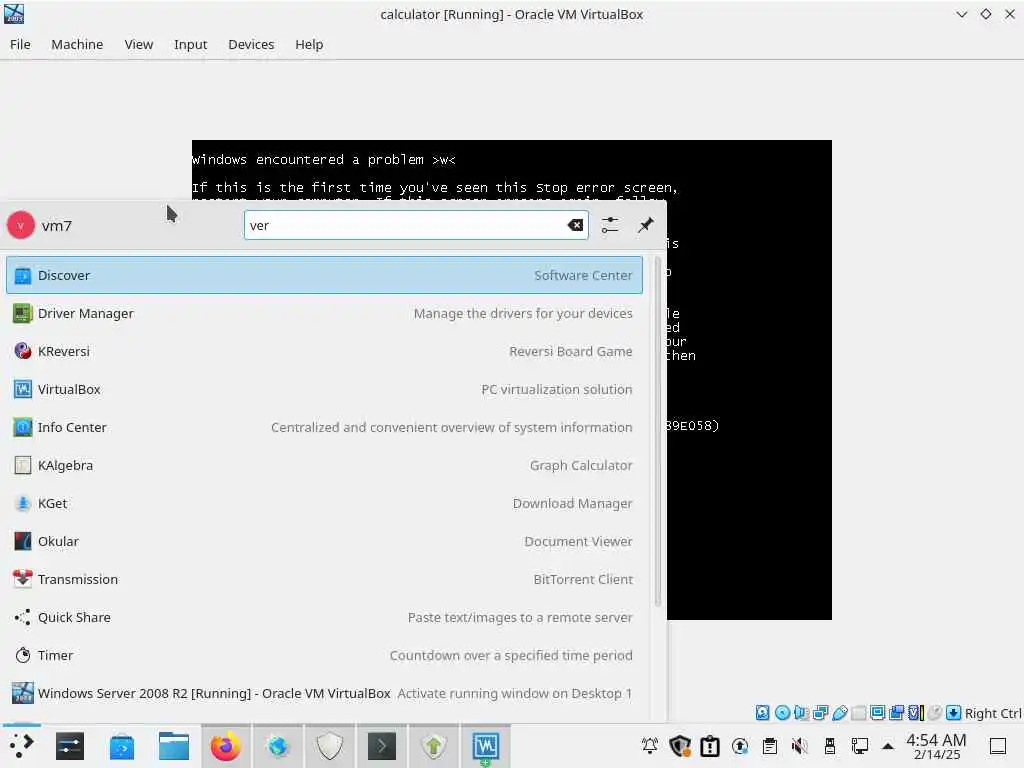1024x768 pixels.
Task: Expand hidden system tray icons arrow
Action: (888, 746)
